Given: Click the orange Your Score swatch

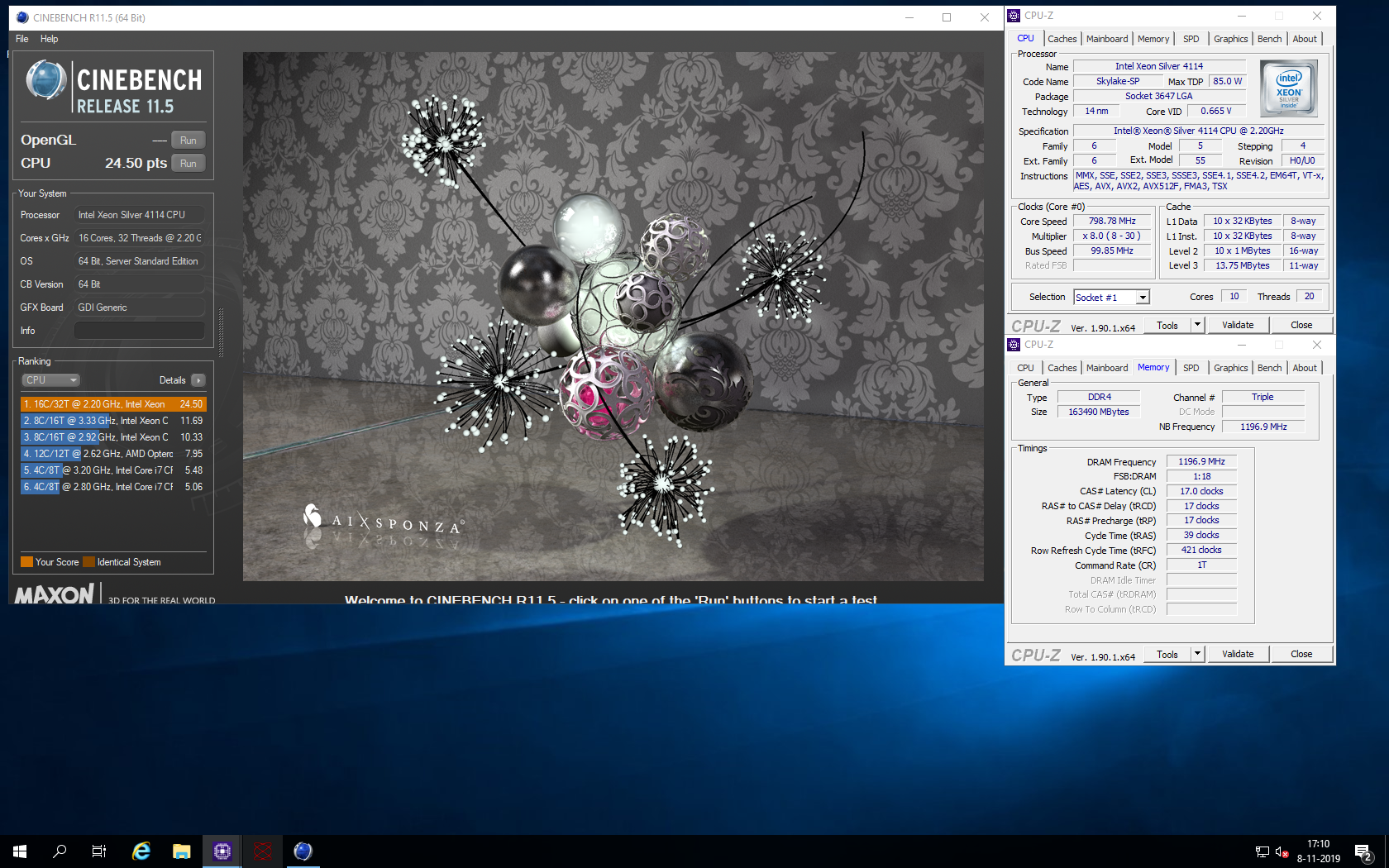Looking at the screenshot, I should (x=26, y=562).
